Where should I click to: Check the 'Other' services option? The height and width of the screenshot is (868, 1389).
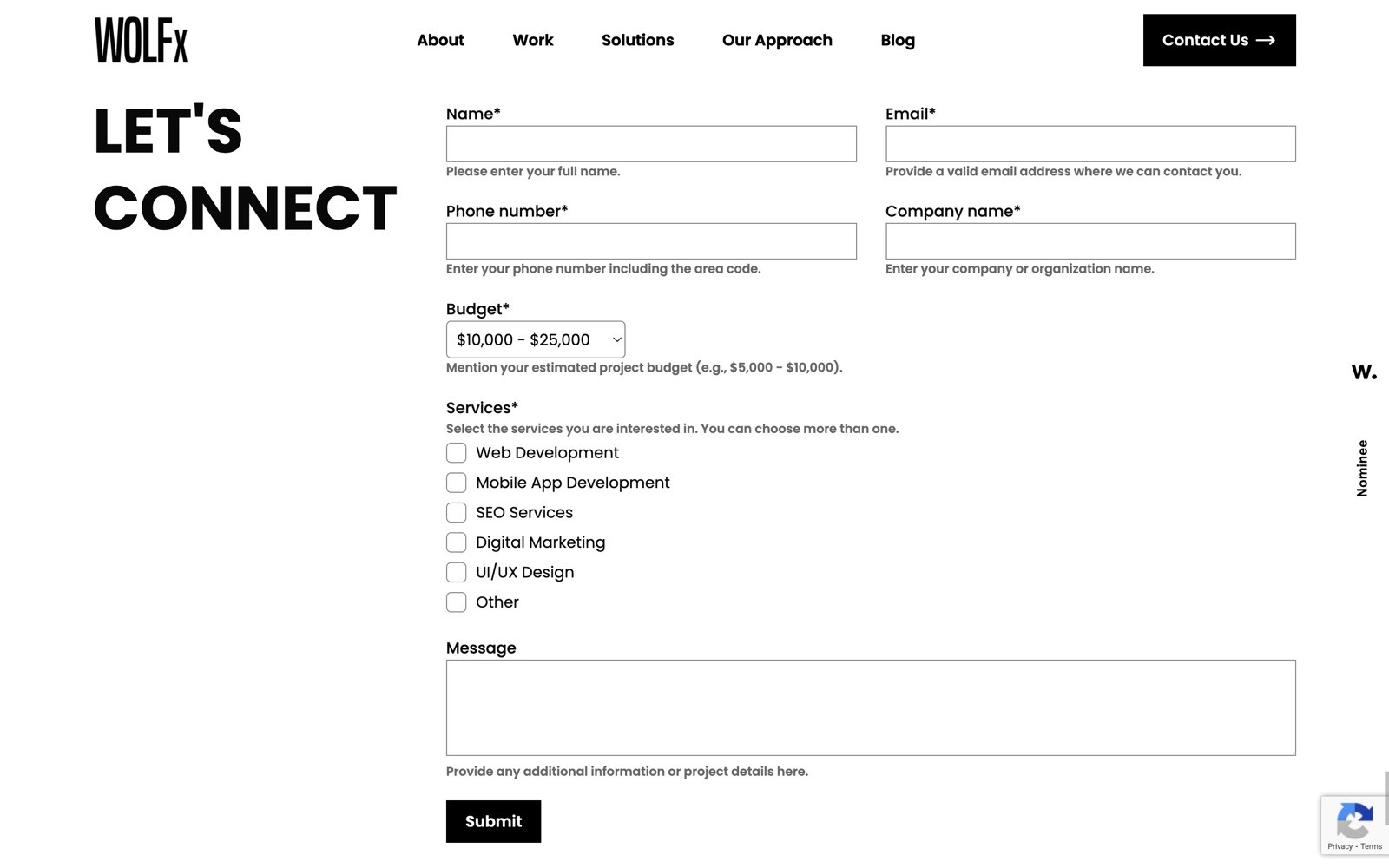tap(456, 602)
